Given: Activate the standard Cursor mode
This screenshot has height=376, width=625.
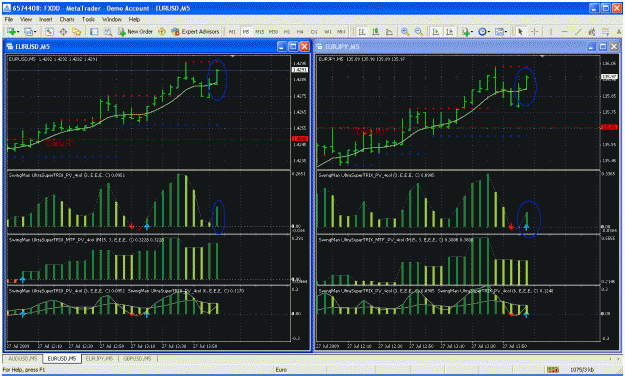Looking at the screenshot, I should (x=520, y=31).
